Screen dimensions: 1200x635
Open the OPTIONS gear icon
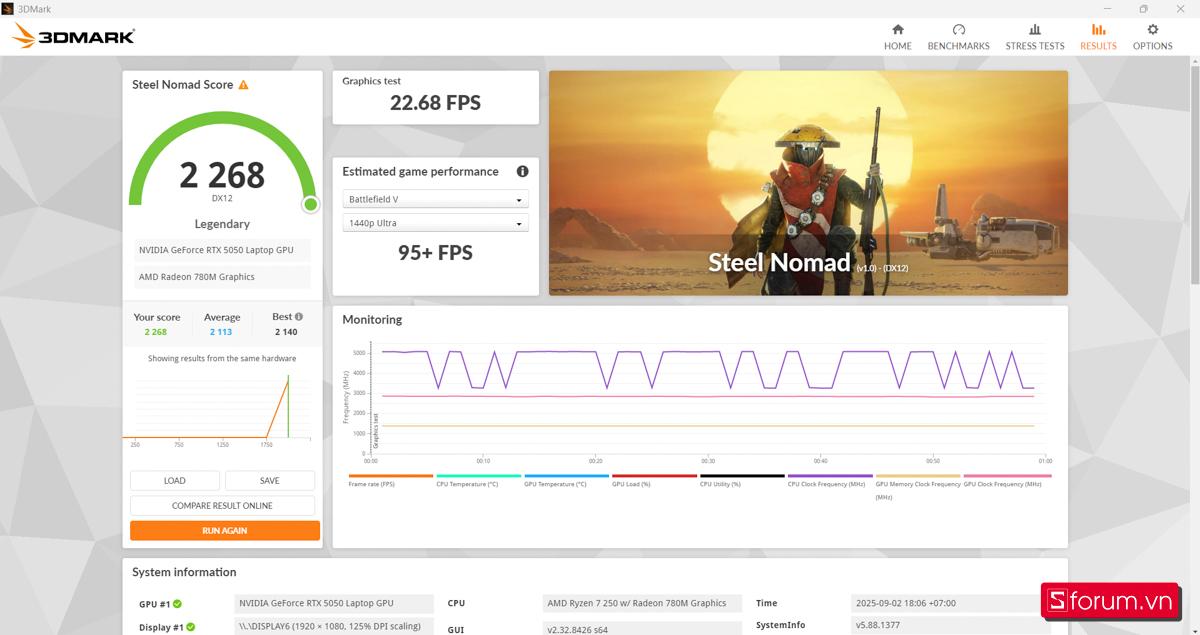[x=1152, y=30]
